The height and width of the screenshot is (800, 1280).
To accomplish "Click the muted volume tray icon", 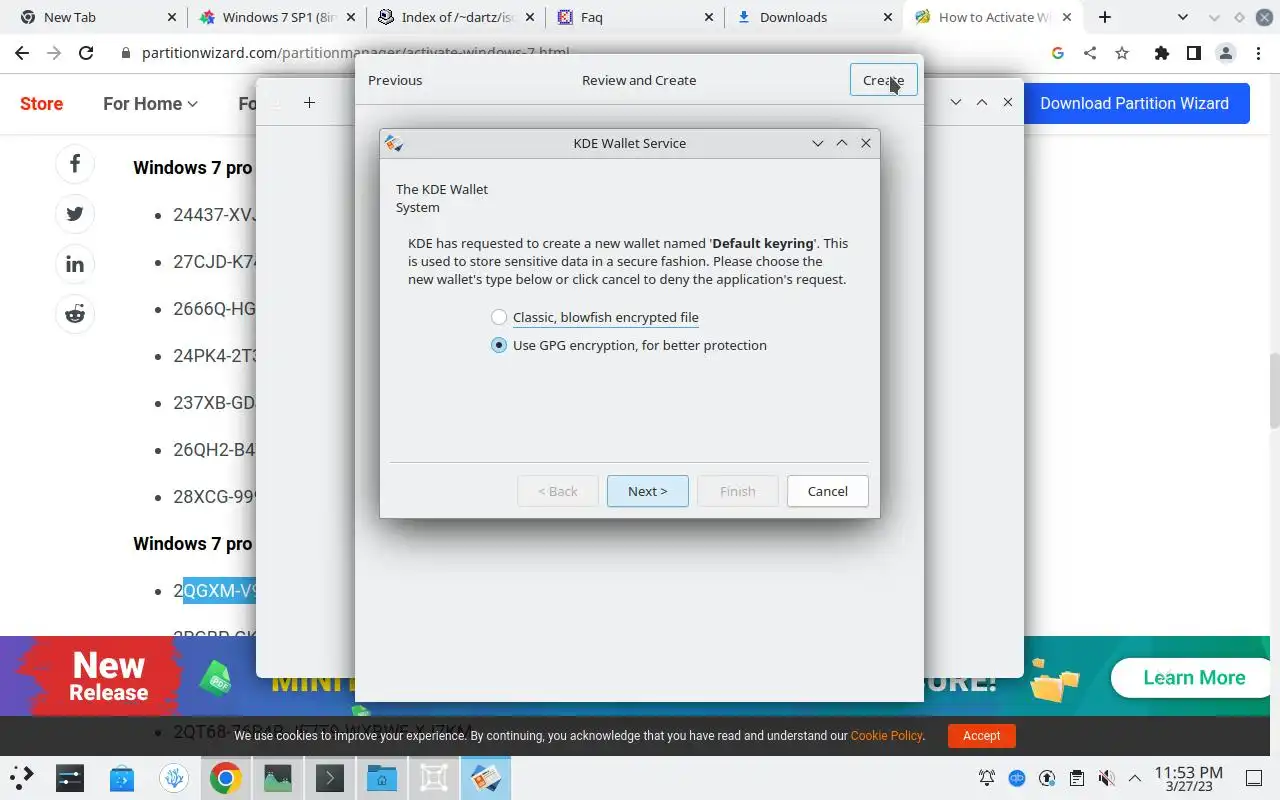I will 1106,778.
